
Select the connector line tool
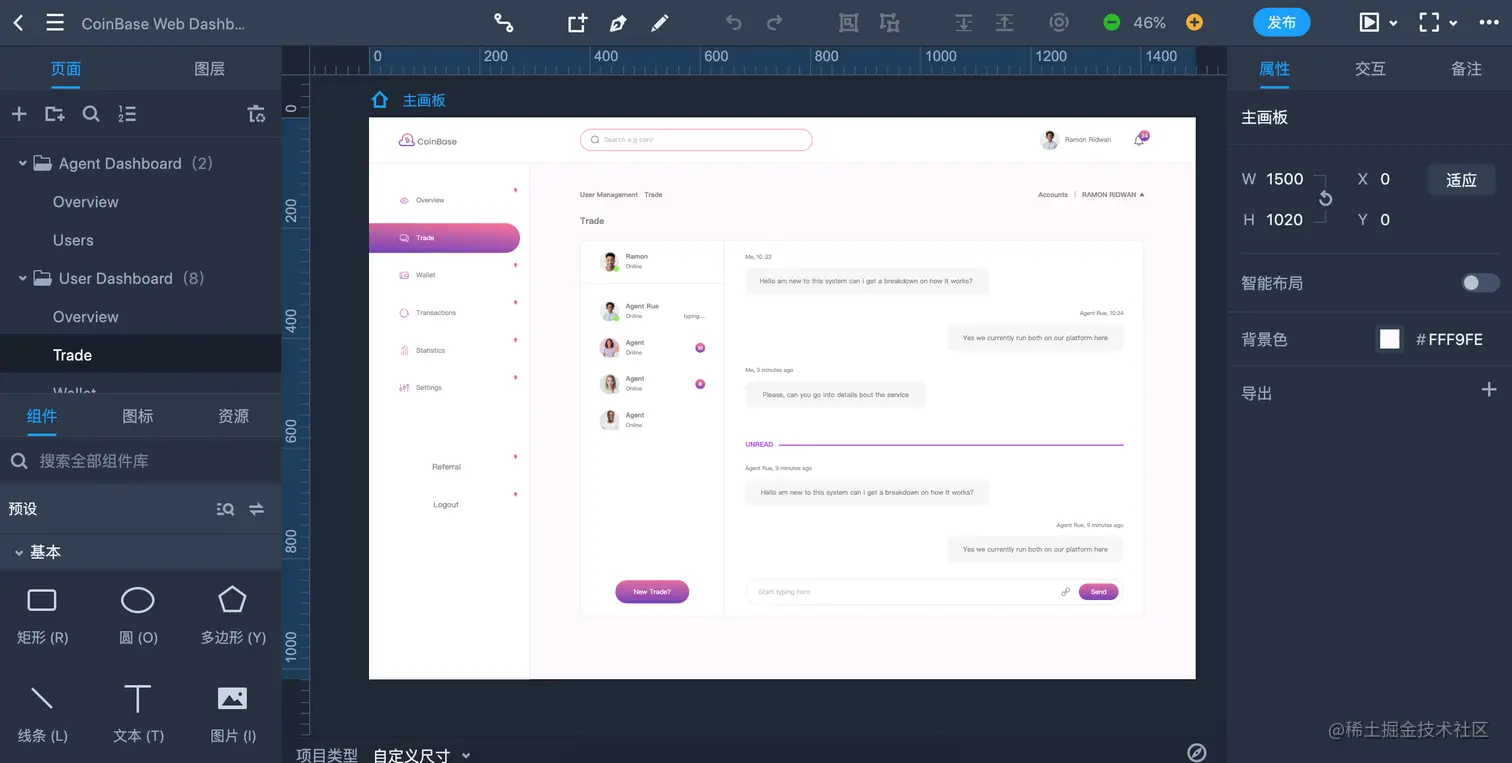tap(503, 22)
